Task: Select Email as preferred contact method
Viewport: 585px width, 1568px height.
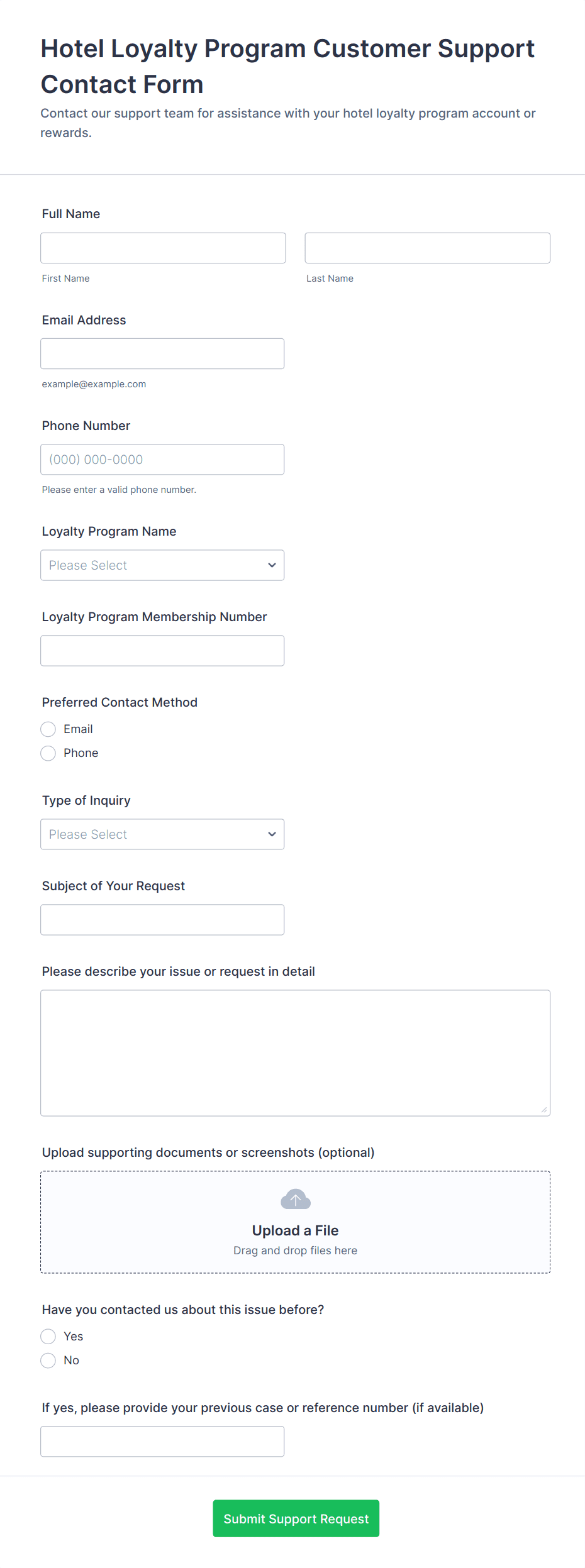Action: point(48,729)
